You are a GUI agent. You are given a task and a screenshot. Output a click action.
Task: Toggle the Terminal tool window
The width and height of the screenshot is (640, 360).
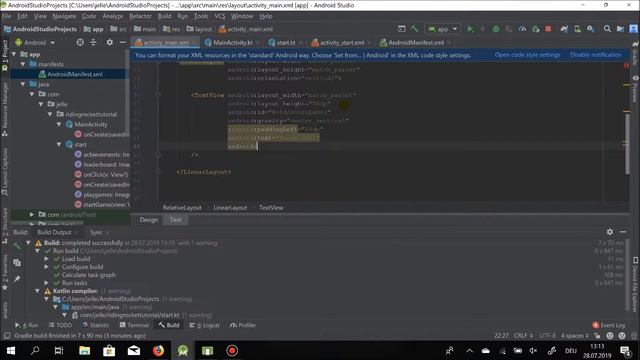pyautogui.click(x=134, y=325)
